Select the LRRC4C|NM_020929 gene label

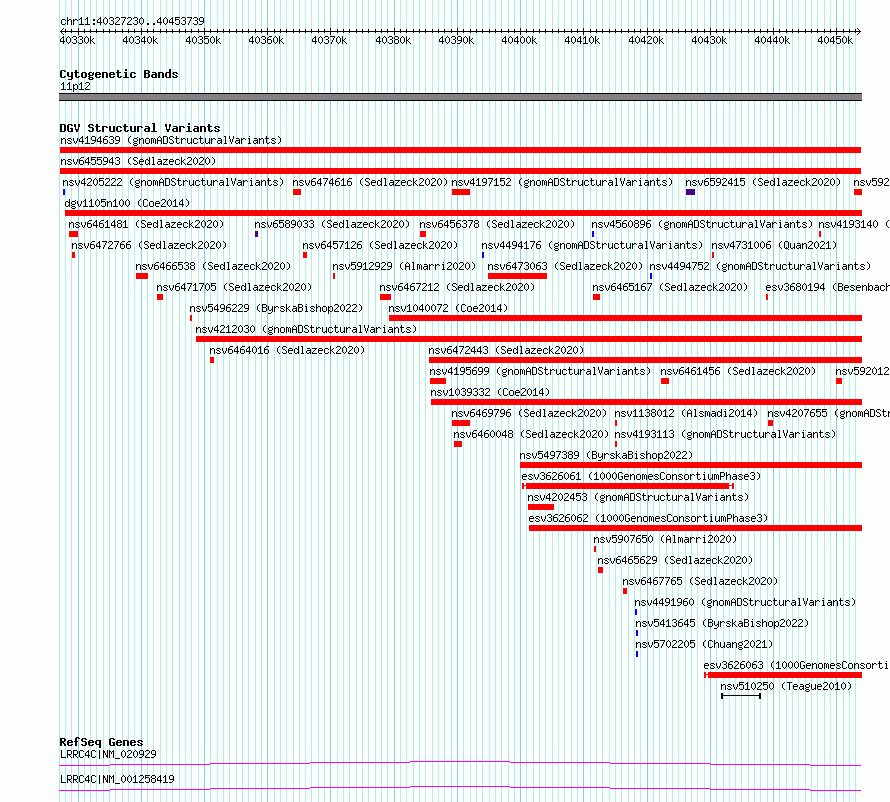[108, 754]
